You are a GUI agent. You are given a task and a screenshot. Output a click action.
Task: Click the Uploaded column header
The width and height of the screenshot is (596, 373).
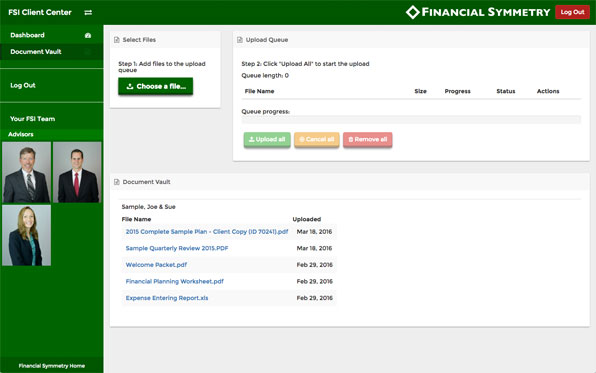[307, 219]
